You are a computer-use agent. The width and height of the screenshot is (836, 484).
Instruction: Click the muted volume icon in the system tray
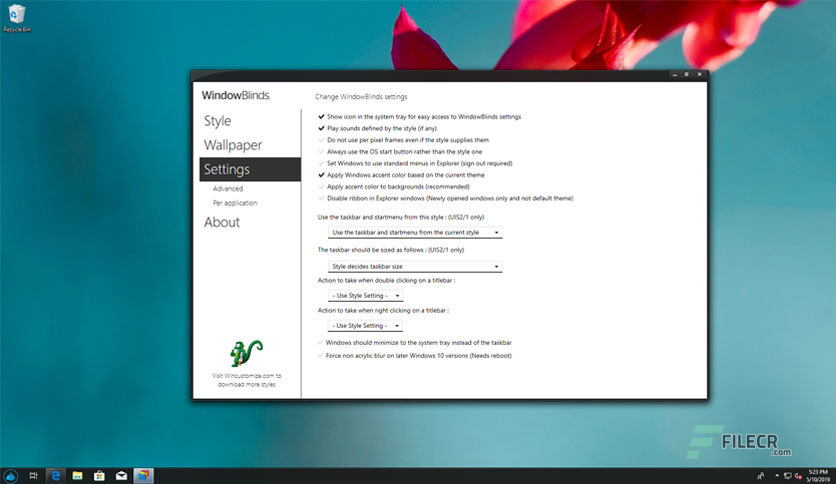(x=798, y=475)
